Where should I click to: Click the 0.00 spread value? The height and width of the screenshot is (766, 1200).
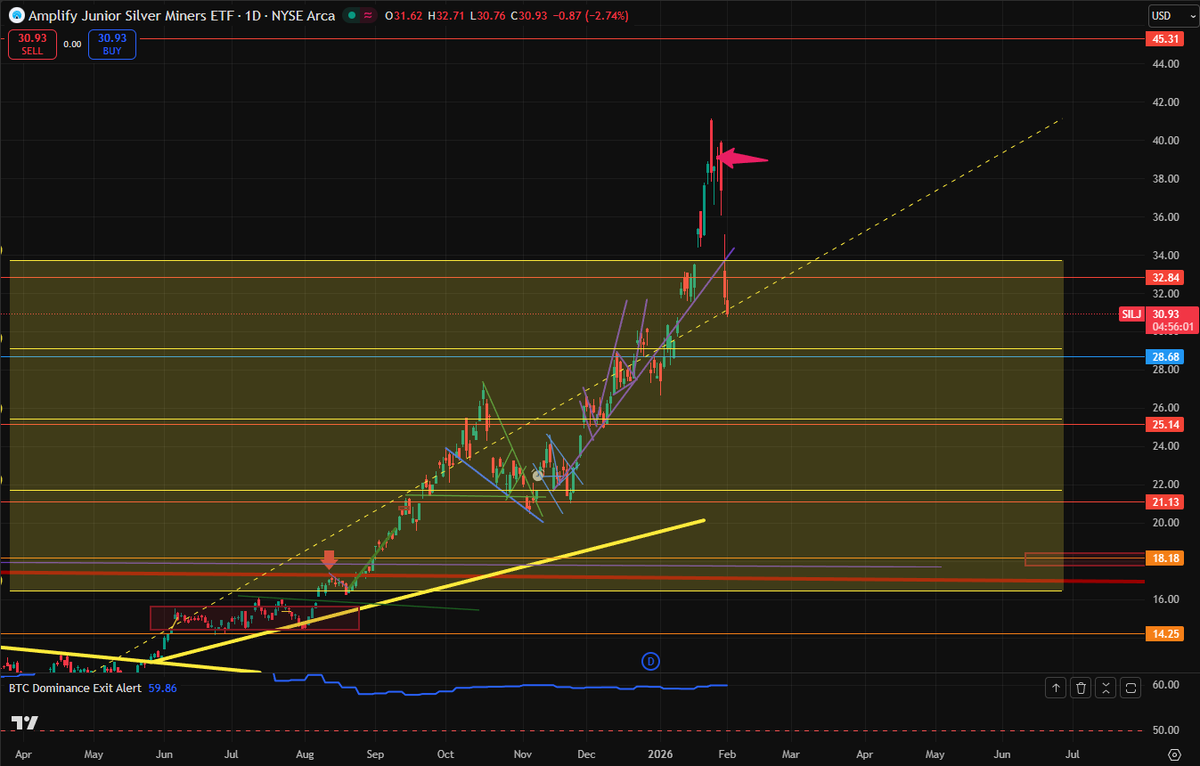[72, 44]
